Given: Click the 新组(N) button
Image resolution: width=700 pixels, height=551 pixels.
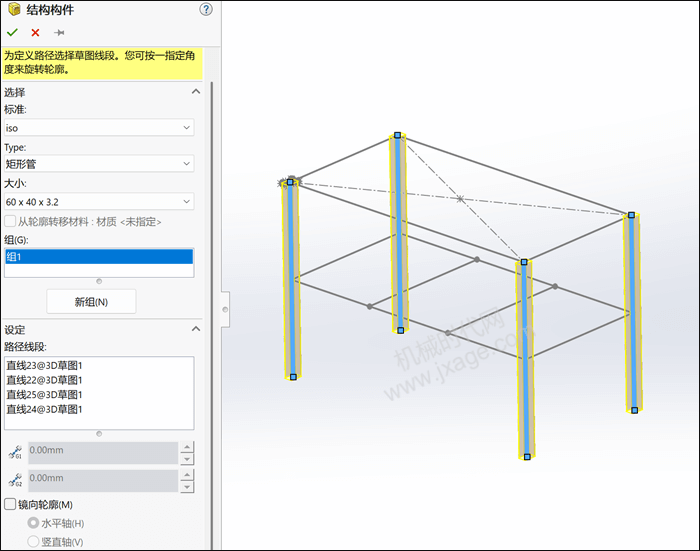Looking at the screenshot, I should tap(91, 302).
